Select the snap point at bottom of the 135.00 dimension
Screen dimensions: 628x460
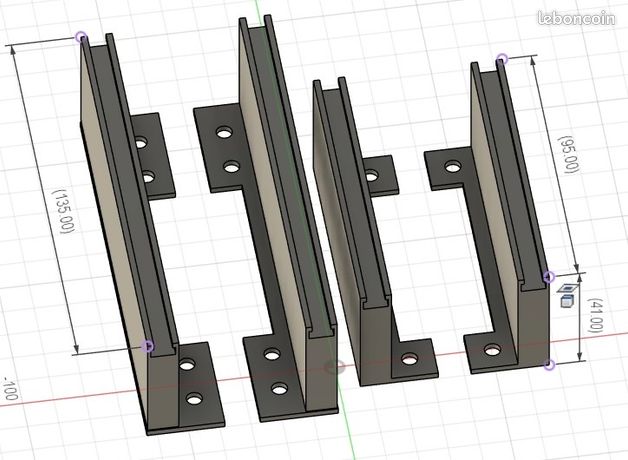pos(149,346)
